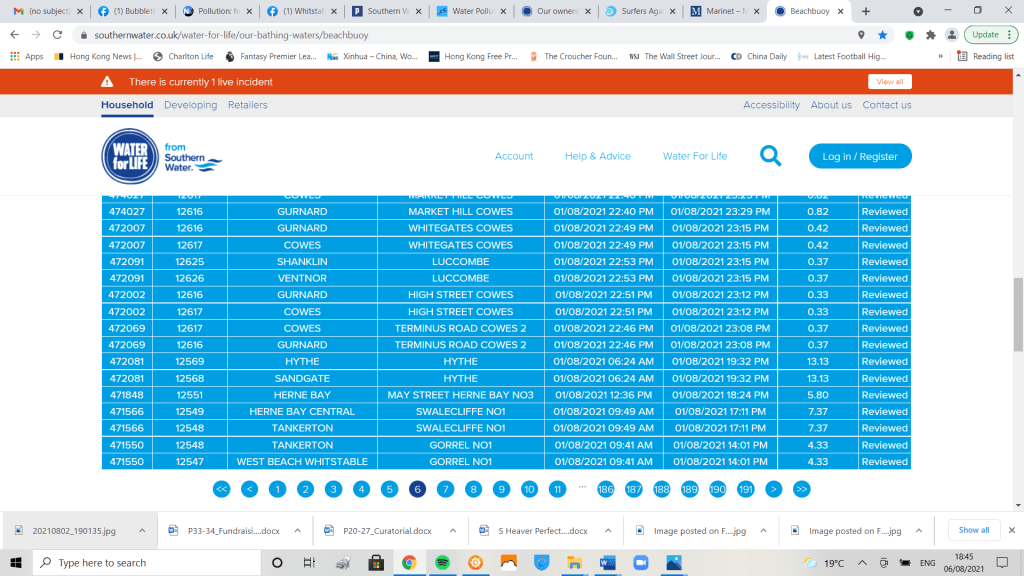Jump to last page using double-arrow button
The width and height of the screenshot is (1024, 576).
(801, 489)
